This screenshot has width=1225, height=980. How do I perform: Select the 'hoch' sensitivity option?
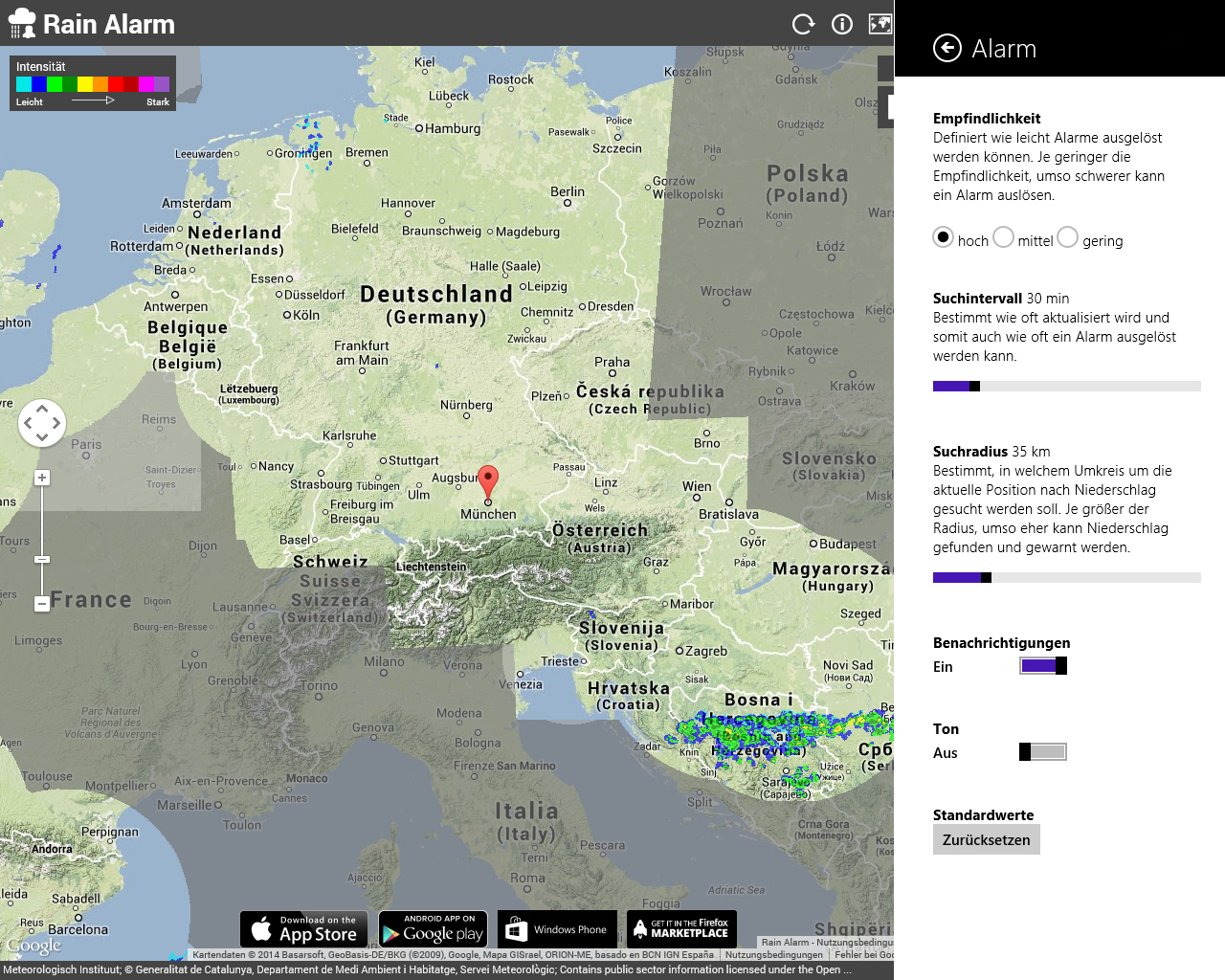click(x=944, y=237)
